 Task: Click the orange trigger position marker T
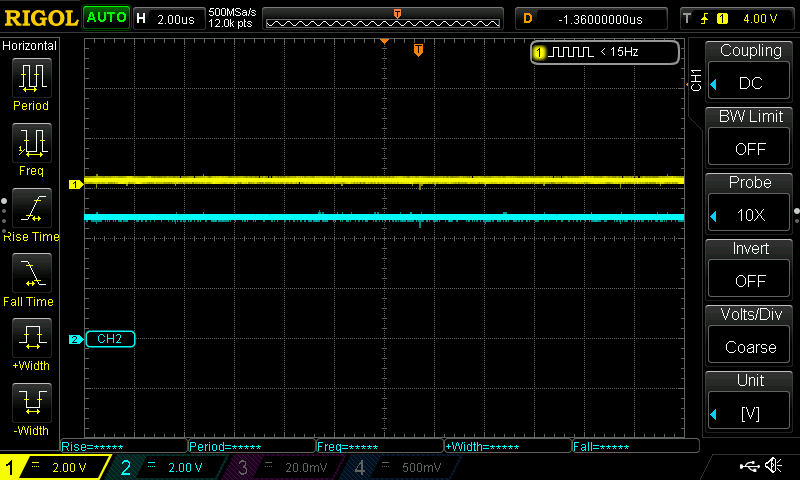(x=418, y=50)
